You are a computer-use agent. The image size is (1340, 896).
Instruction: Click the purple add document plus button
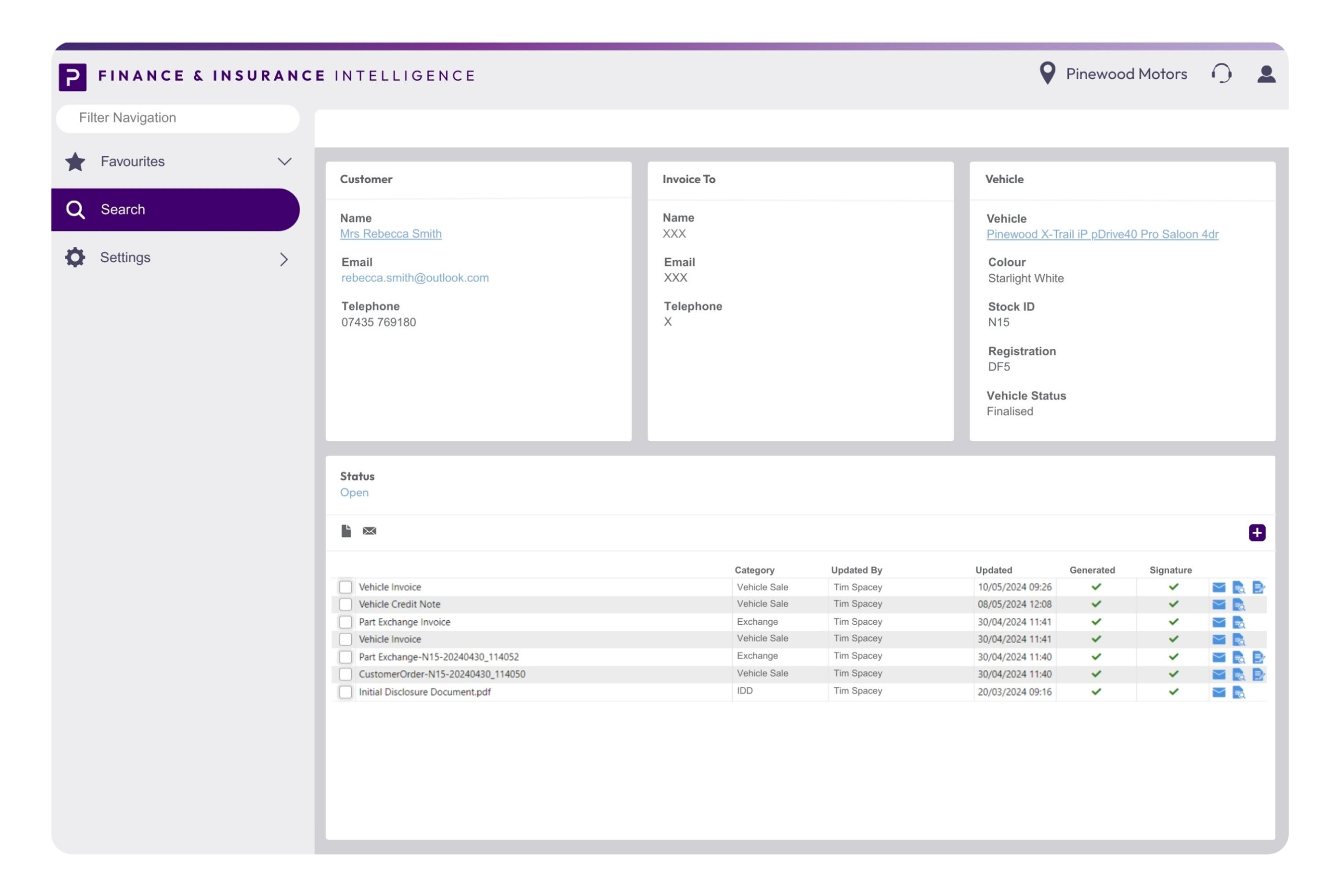1256,533
